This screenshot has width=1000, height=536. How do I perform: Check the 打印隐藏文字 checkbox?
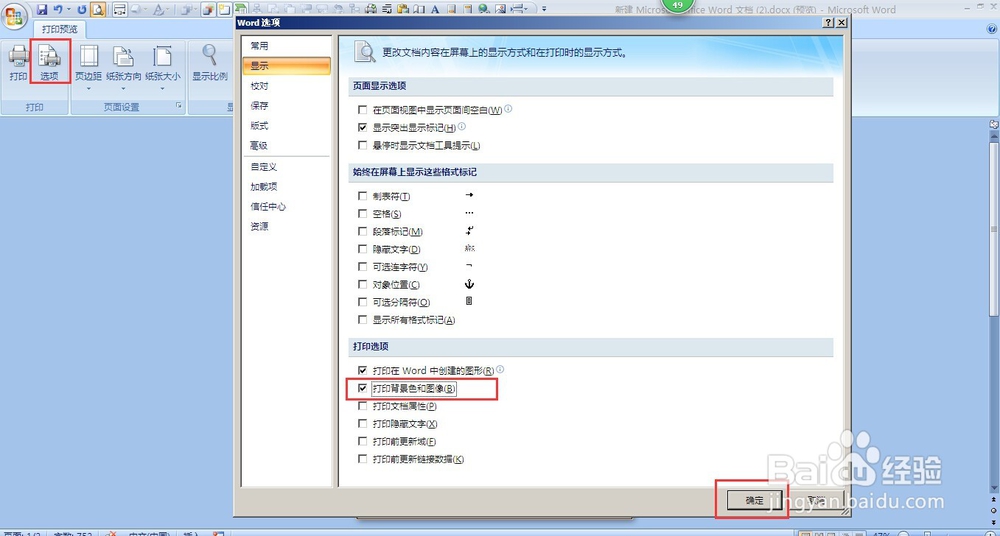coord(362,424)
